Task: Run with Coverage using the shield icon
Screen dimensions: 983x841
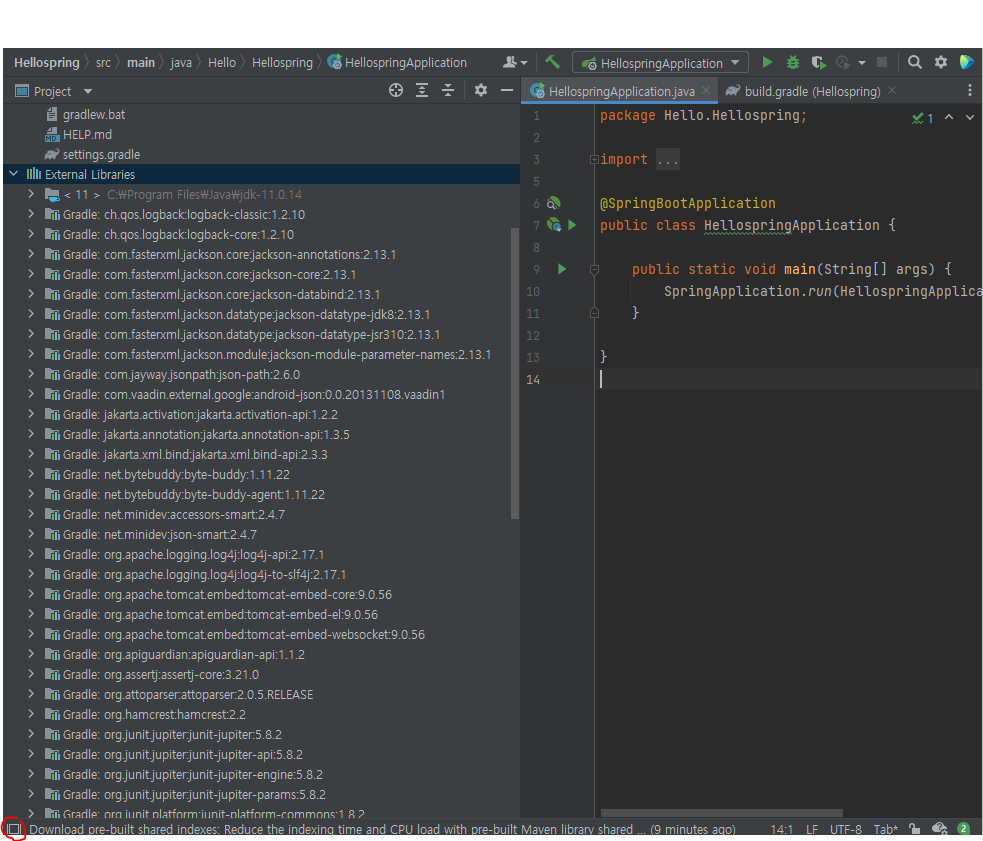Action: [818, 62]
